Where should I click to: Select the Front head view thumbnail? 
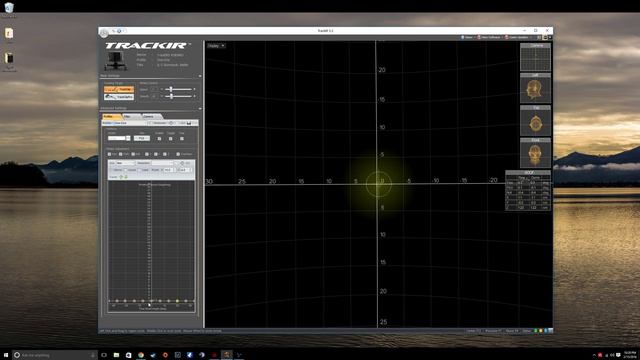[535, 153]
